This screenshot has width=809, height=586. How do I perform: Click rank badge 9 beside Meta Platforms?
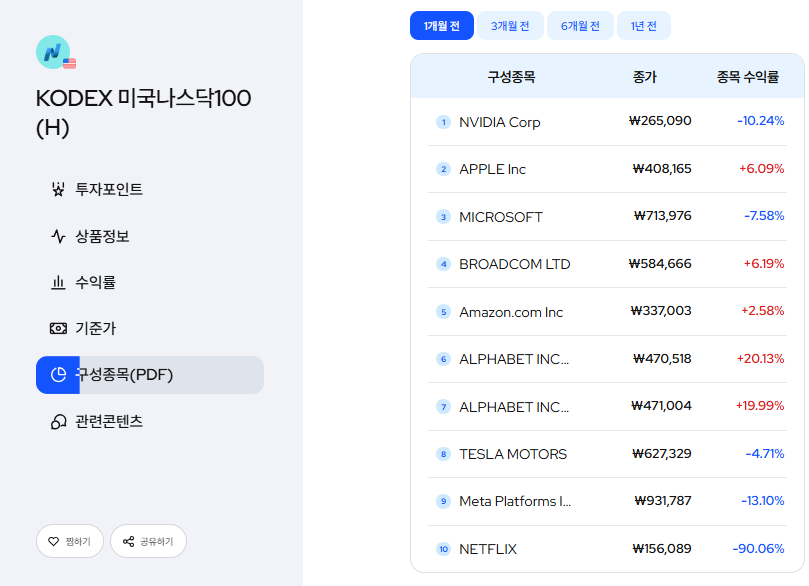click(443, 501)
